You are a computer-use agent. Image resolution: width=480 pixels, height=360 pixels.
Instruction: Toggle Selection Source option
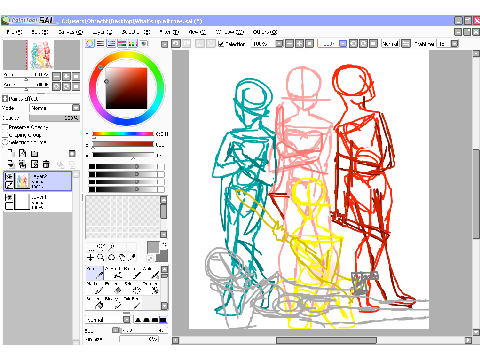click(x=5, y=142)
